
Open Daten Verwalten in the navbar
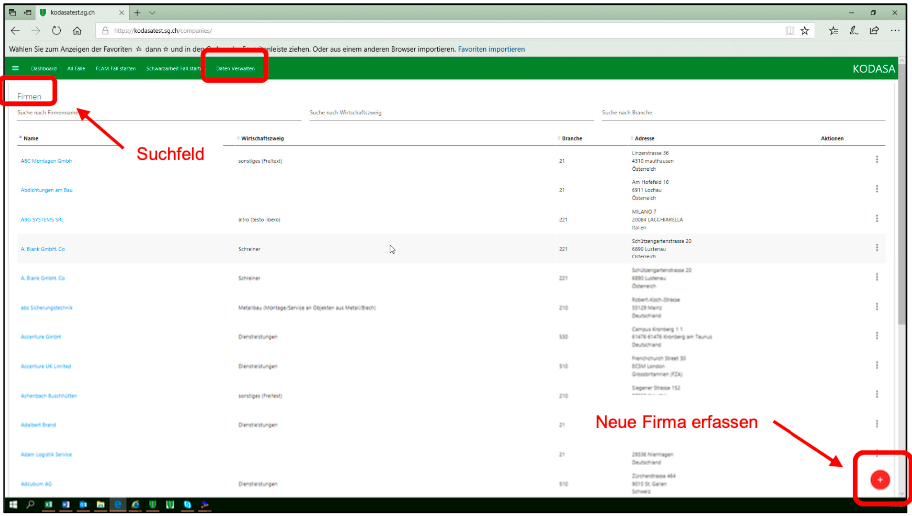(235, 68)
